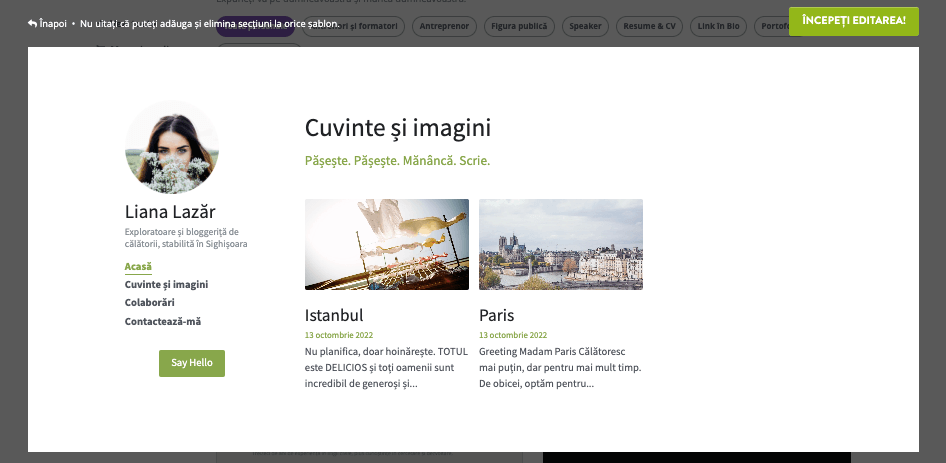This screenshot has height=463, width=946.
Task: Open the Paris post title
Action: click(497, 315)
